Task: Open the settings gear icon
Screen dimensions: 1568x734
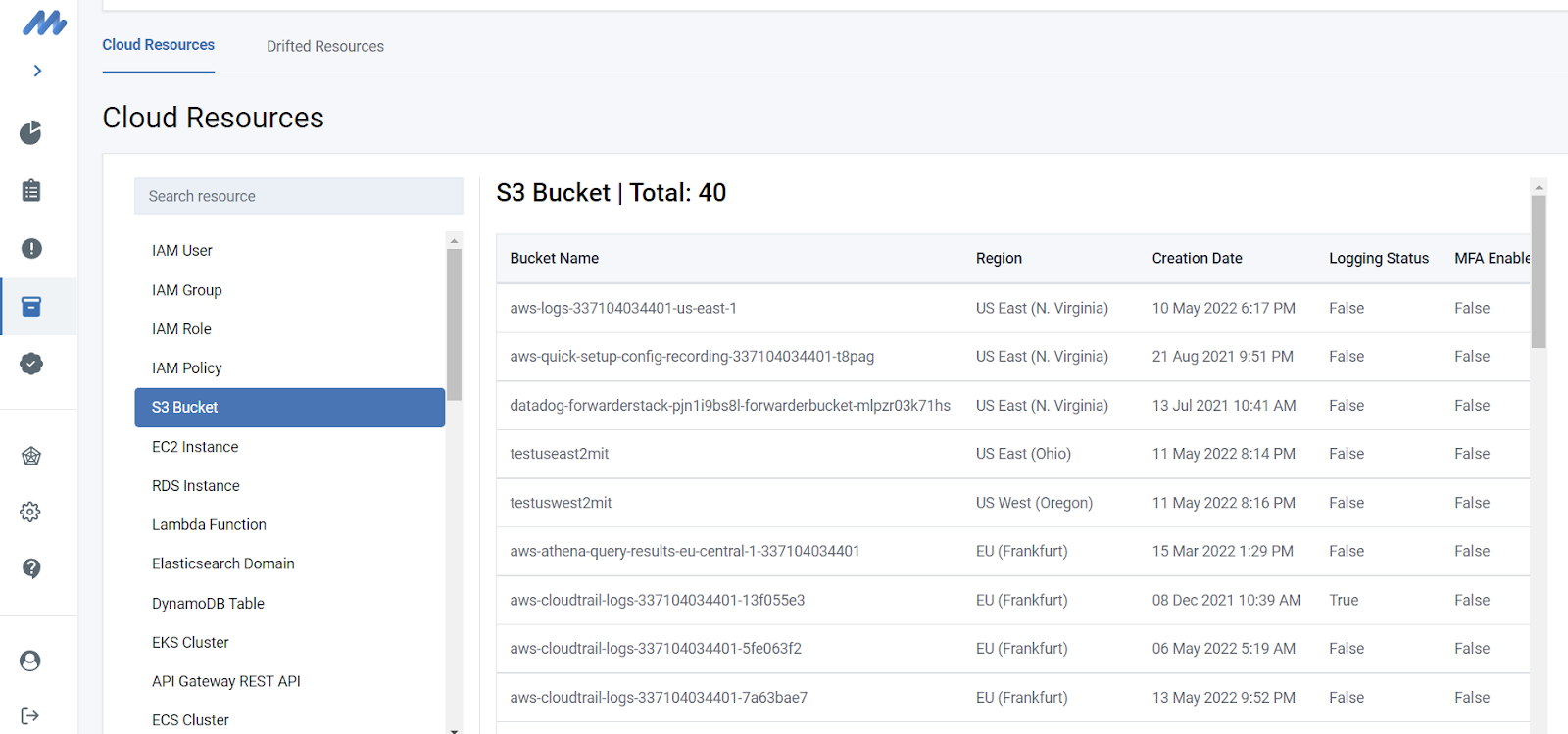Action: pos(30,512)
